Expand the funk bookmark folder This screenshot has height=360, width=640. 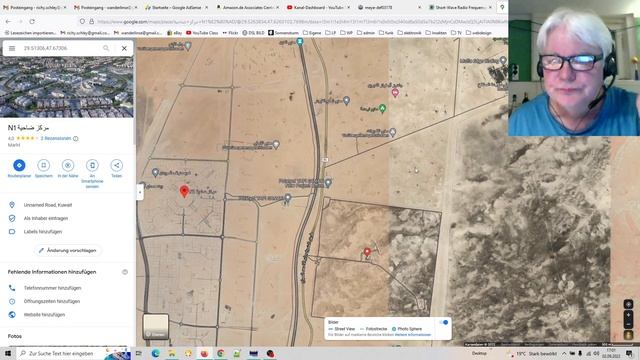[387, 33]
